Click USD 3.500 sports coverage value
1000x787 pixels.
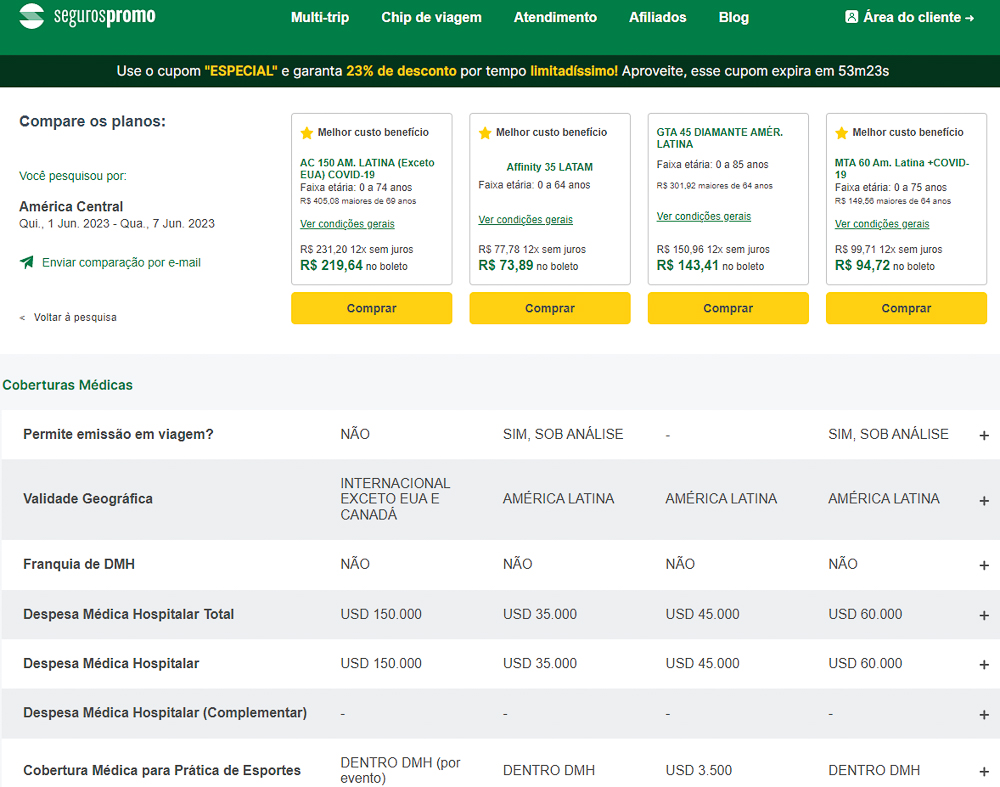(699, 770)
